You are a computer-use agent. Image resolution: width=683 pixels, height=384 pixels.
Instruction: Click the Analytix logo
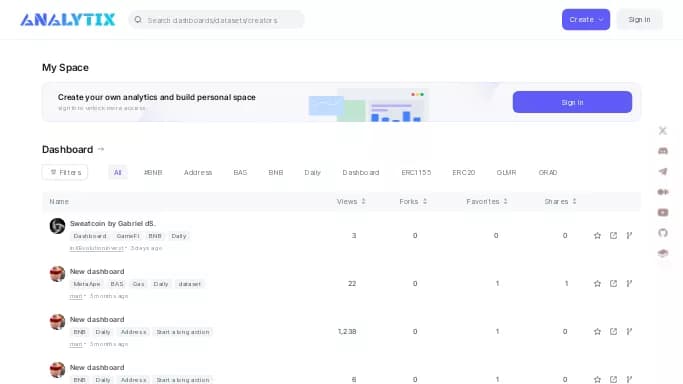[x=68, y=20]
